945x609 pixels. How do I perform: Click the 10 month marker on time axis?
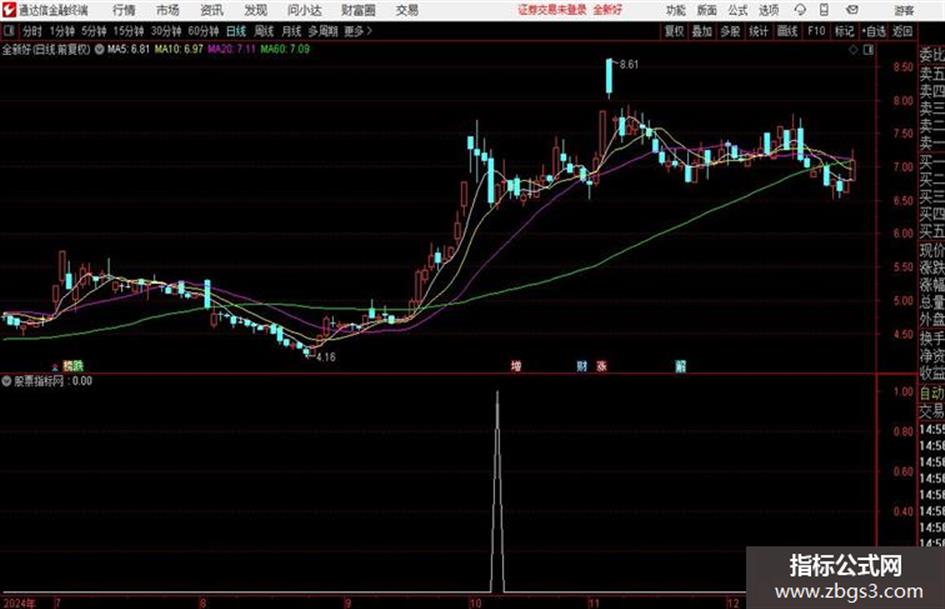click(x=476, y=602)
